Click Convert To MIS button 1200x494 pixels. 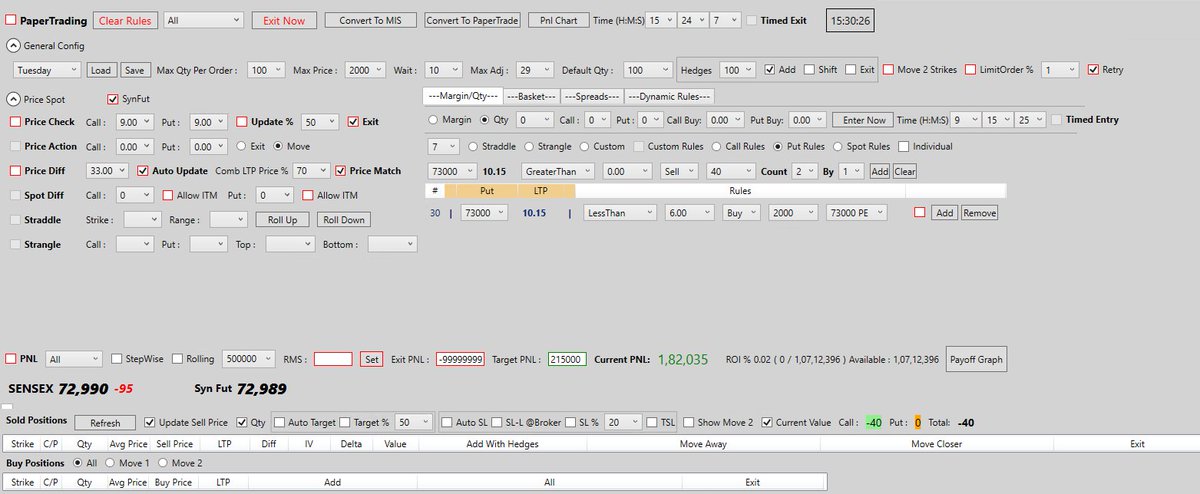pyautogui.click(x=370, y=20)
